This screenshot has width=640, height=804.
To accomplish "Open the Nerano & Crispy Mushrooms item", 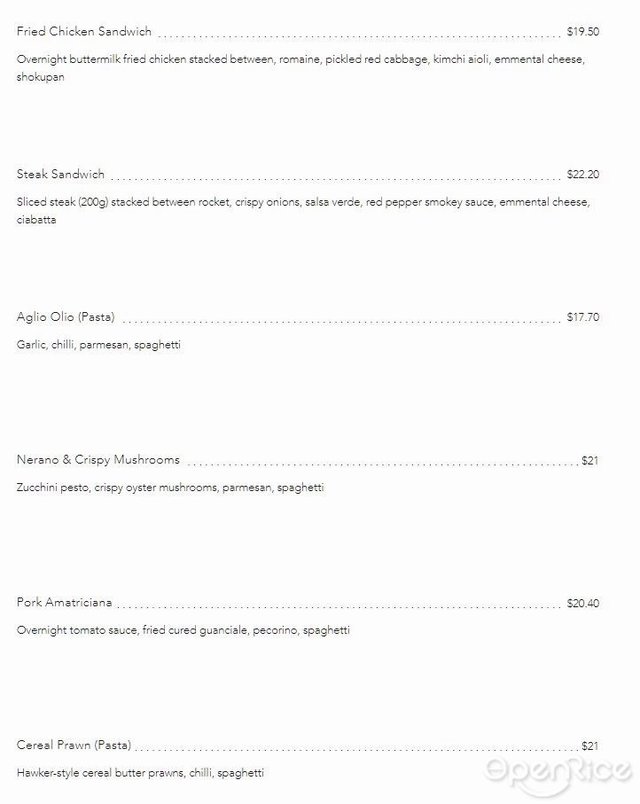I will coord(98,460).
